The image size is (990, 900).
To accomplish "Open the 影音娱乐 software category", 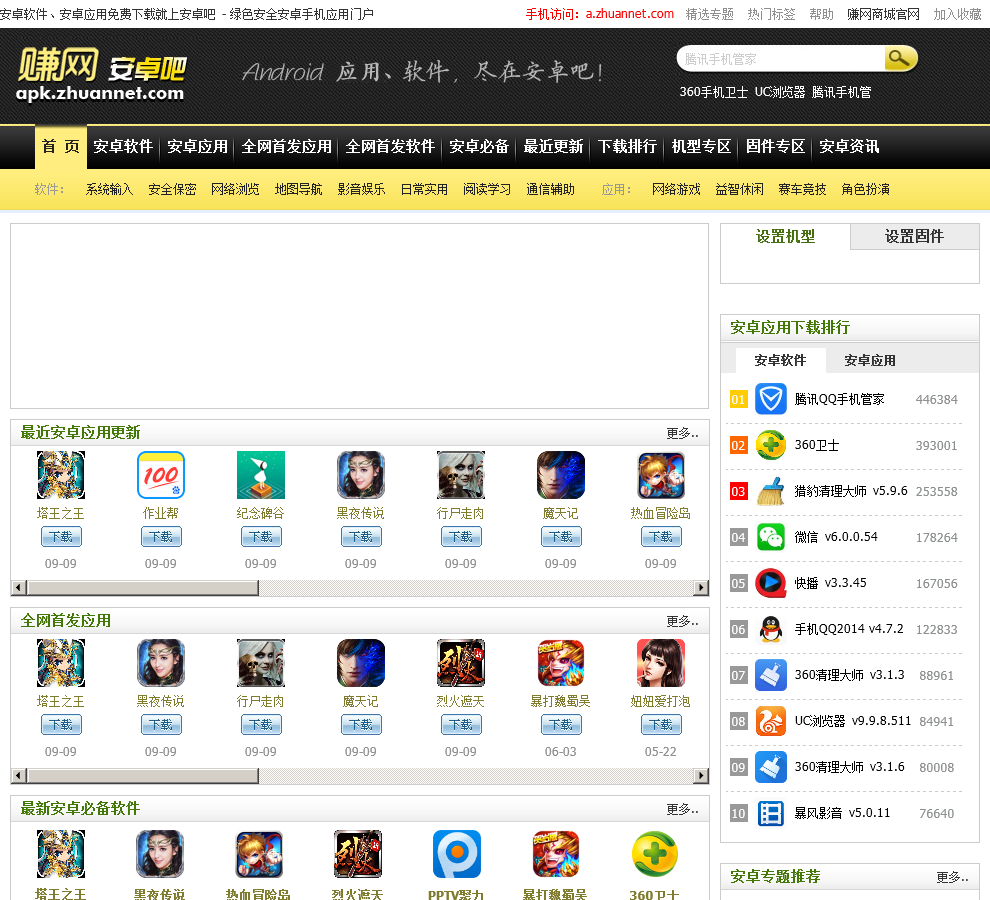I will pyautogui.click(x=361, y=189).
